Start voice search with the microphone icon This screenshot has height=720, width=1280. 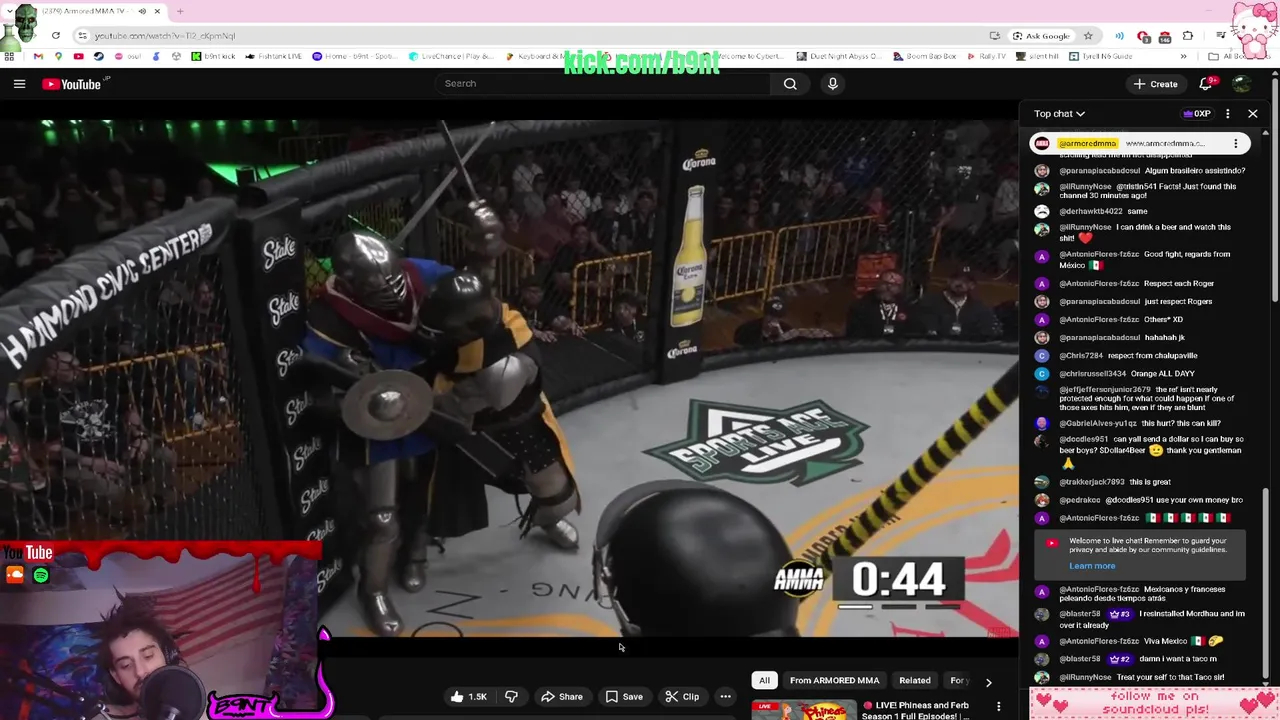pos(832,84)
